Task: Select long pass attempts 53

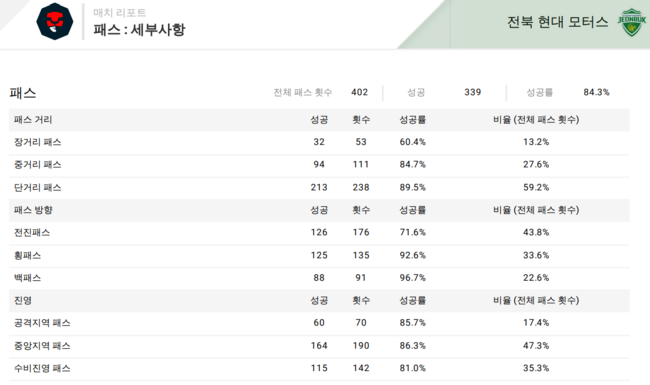Action: (x=361, y=142)
